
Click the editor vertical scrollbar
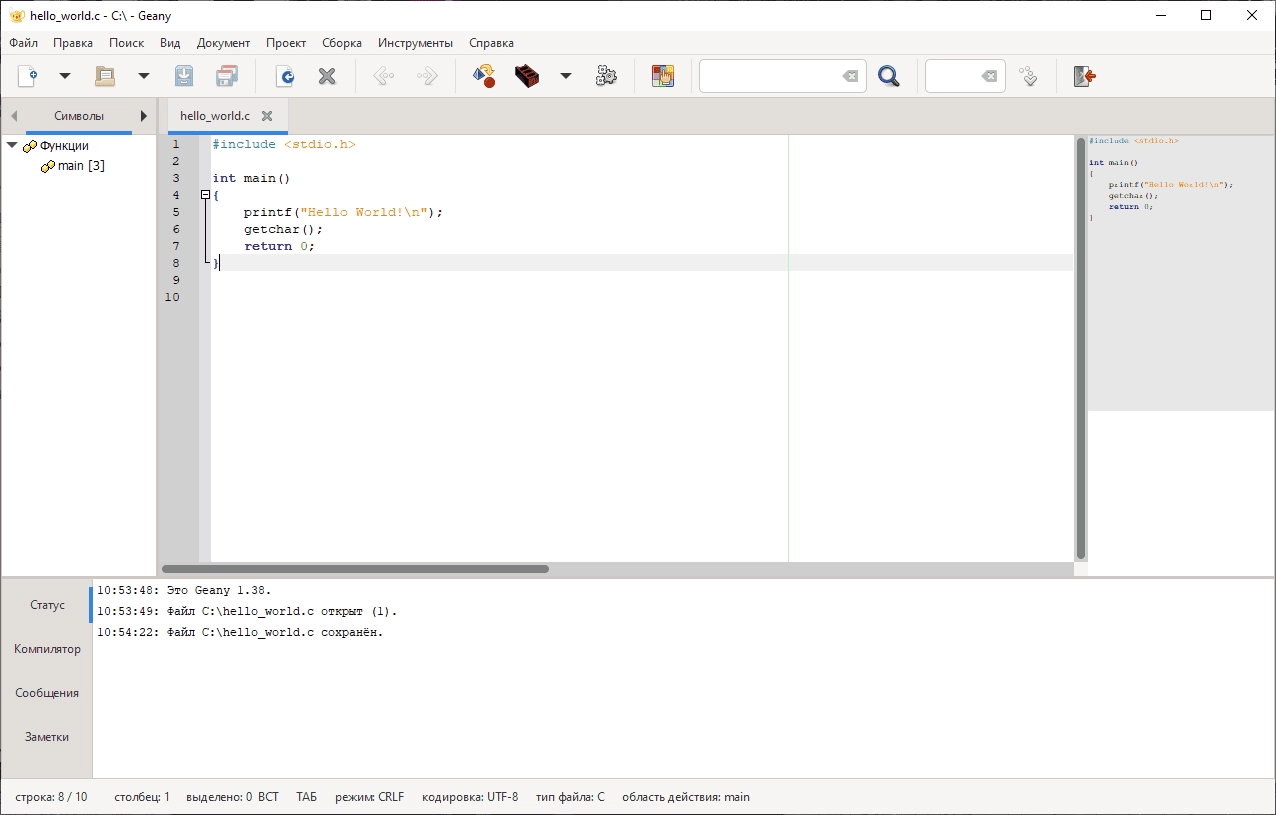coord(1080,348)
